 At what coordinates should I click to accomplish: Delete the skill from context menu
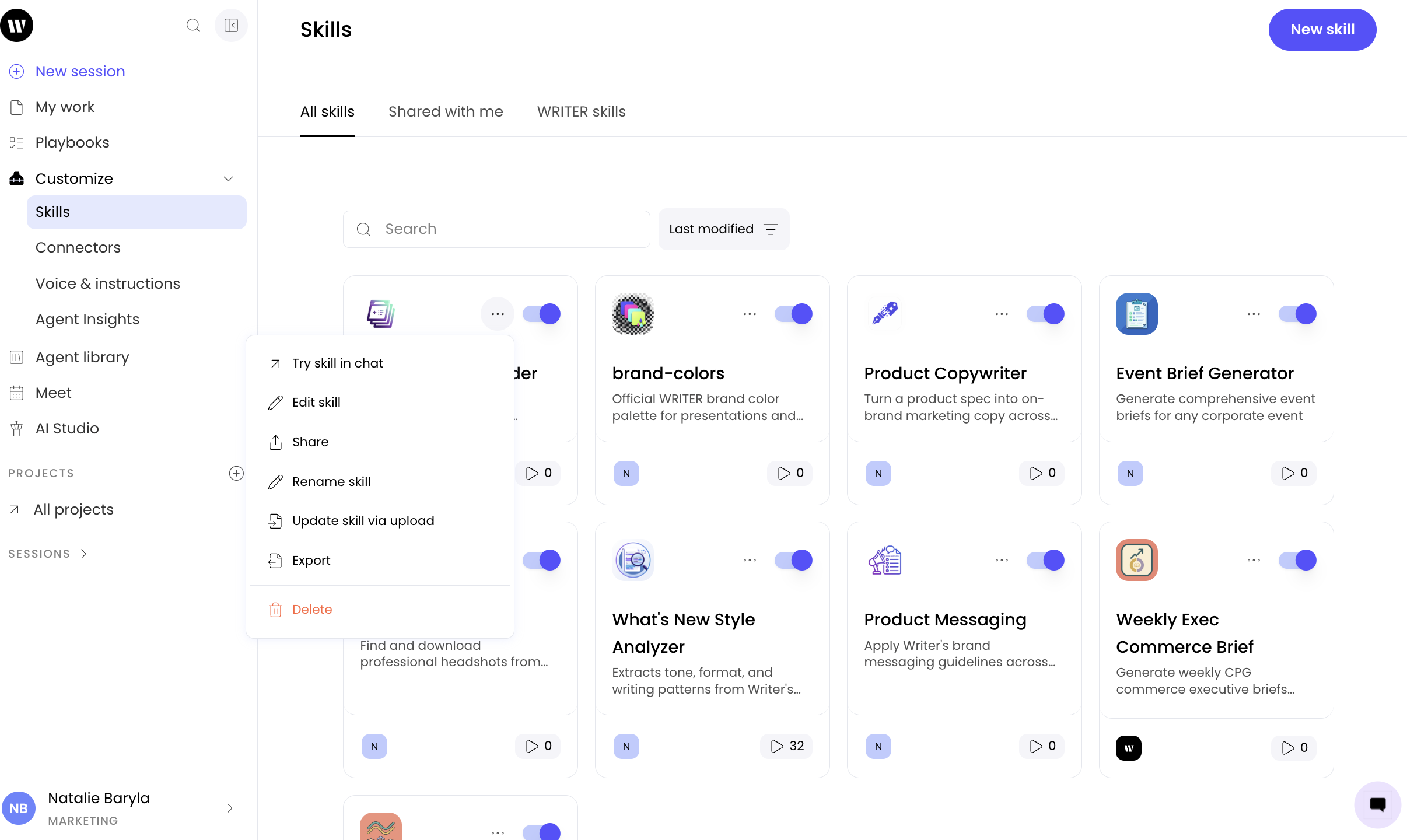(x=380, y=610)
